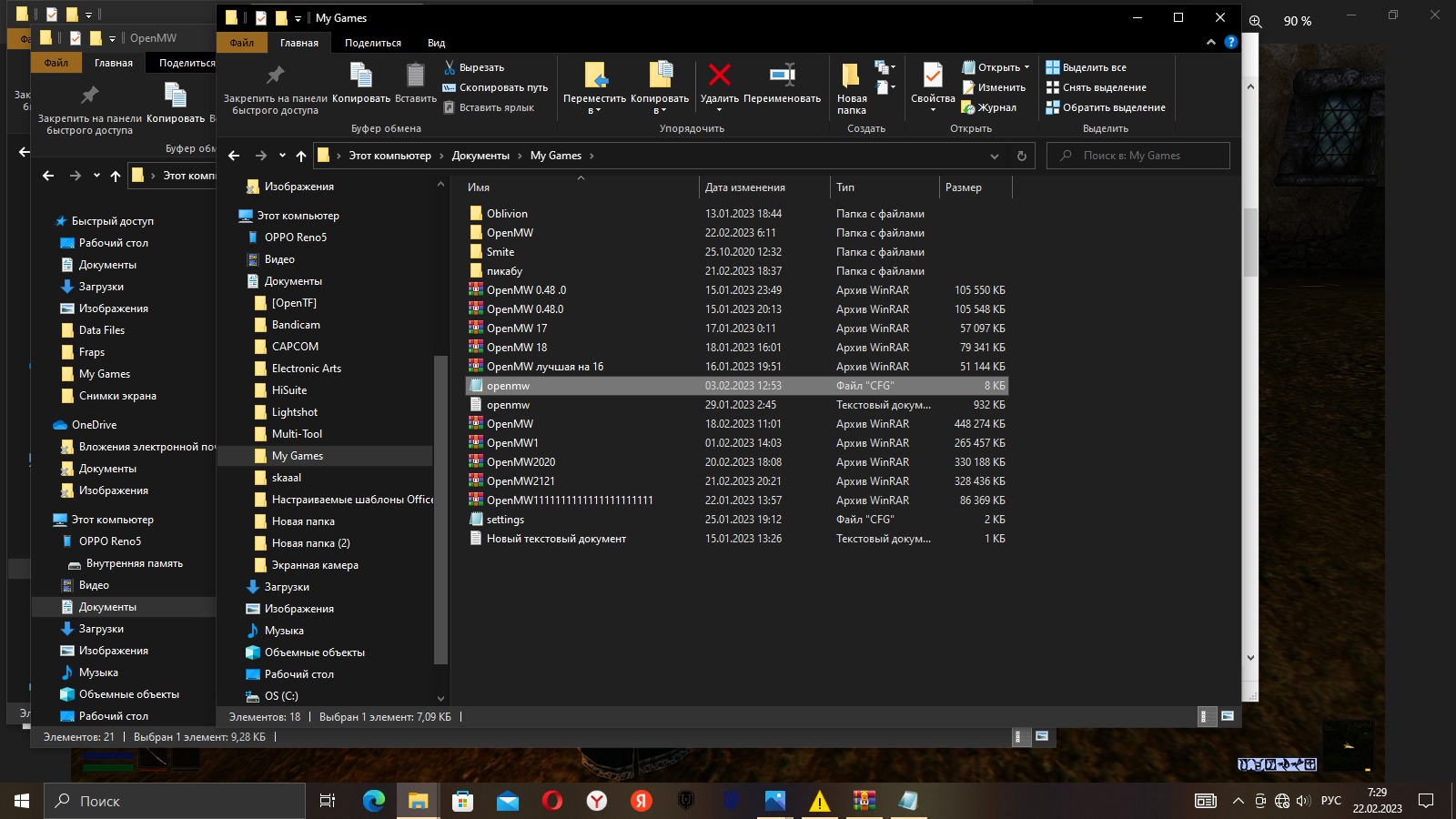Click the Edit (Изменить) command
The image size is (1456, 819).
(x=994, y=87)
